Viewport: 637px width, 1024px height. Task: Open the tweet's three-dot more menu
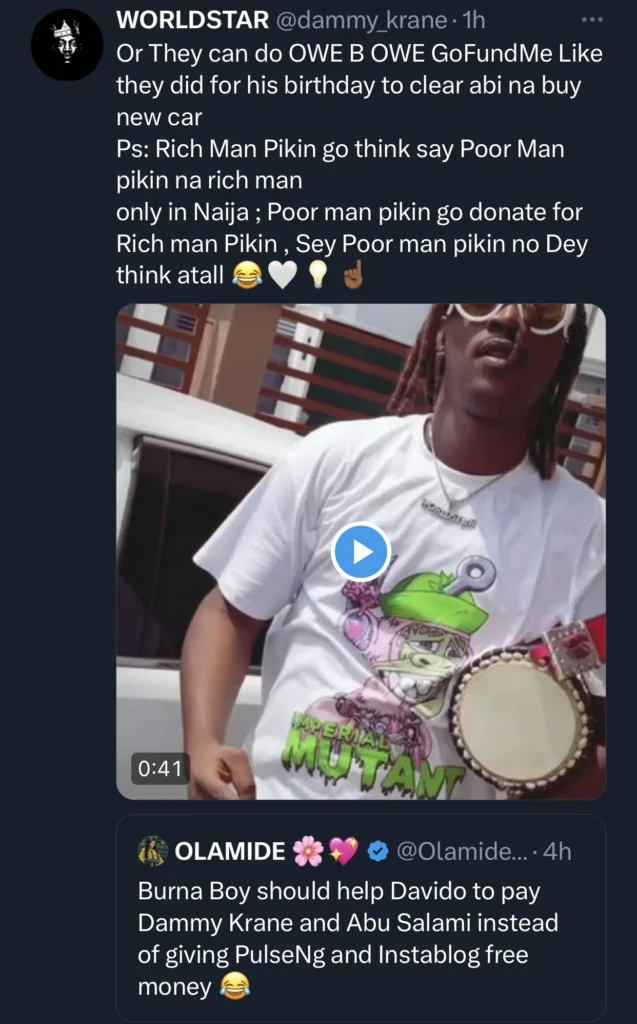click(x=592, y=19)
